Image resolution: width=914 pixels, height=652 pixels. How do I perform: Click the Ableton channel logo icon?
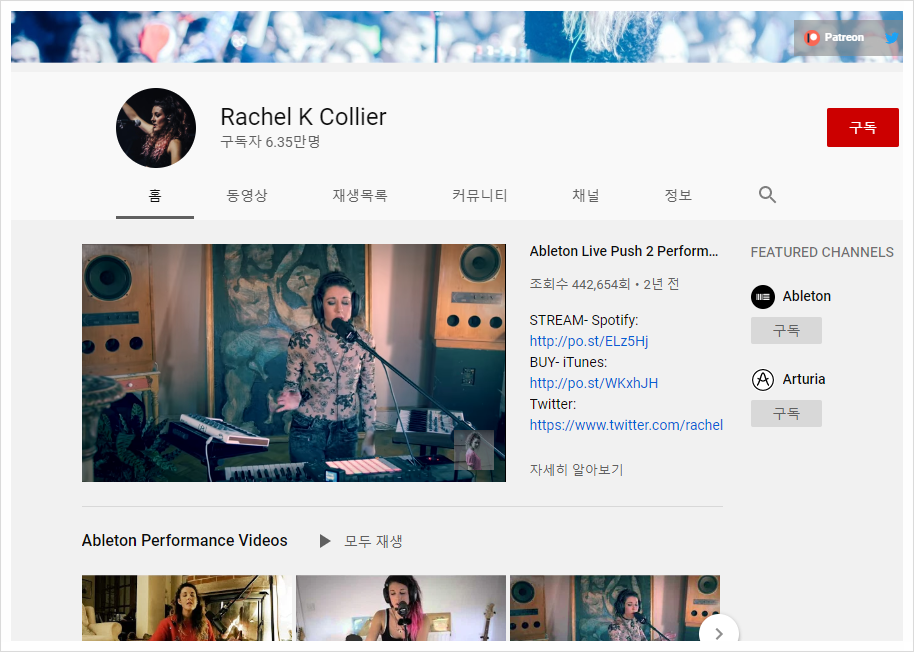[x=762, y=297]
